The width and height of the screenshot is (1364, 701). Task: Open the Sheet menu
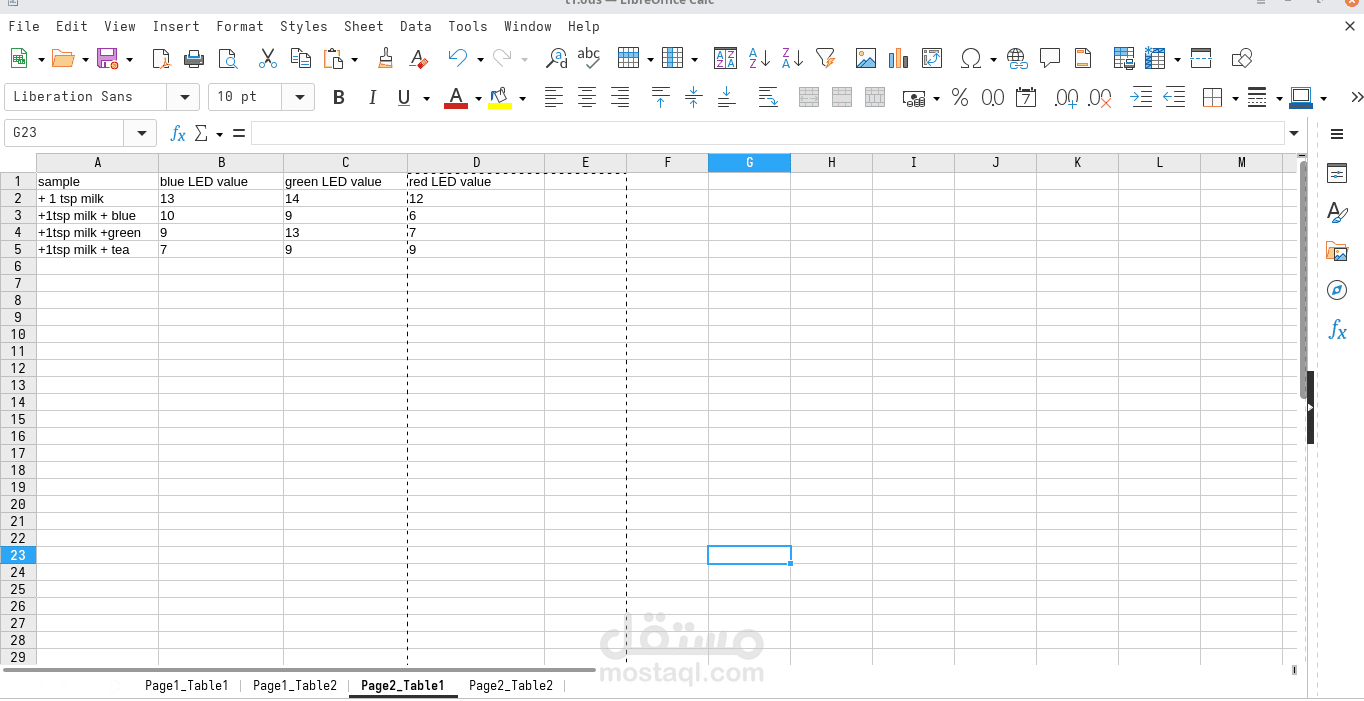click(364, 26)
